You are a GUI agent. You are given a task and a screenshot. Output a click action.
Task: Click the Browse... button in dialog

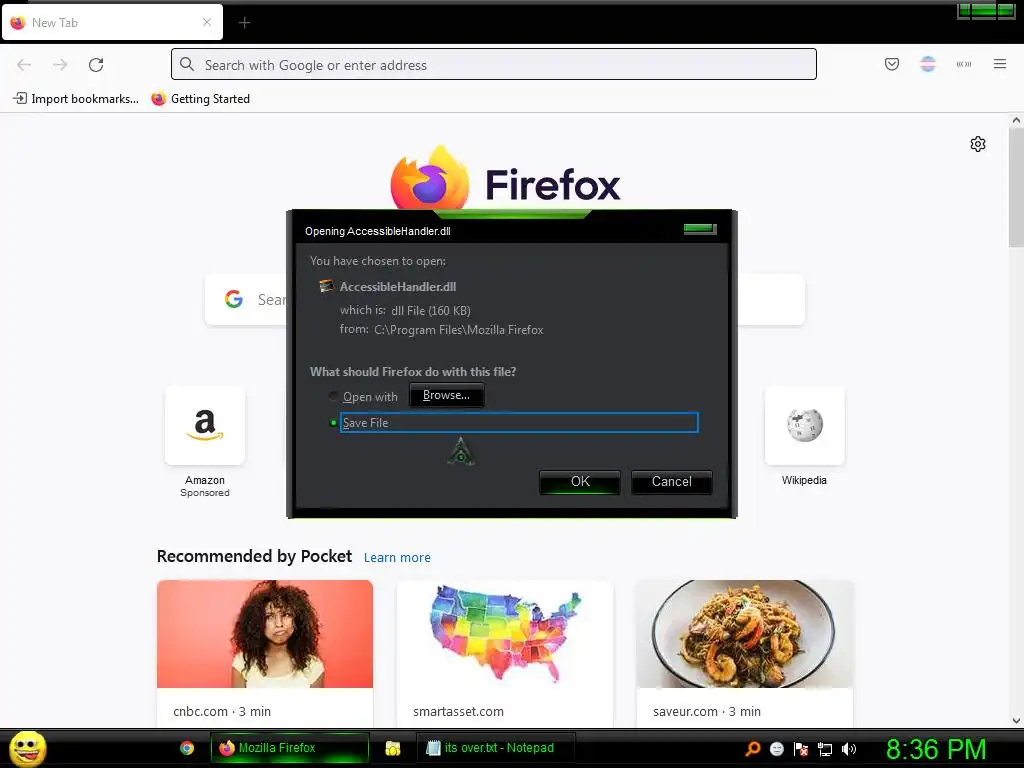click(447, 395)
